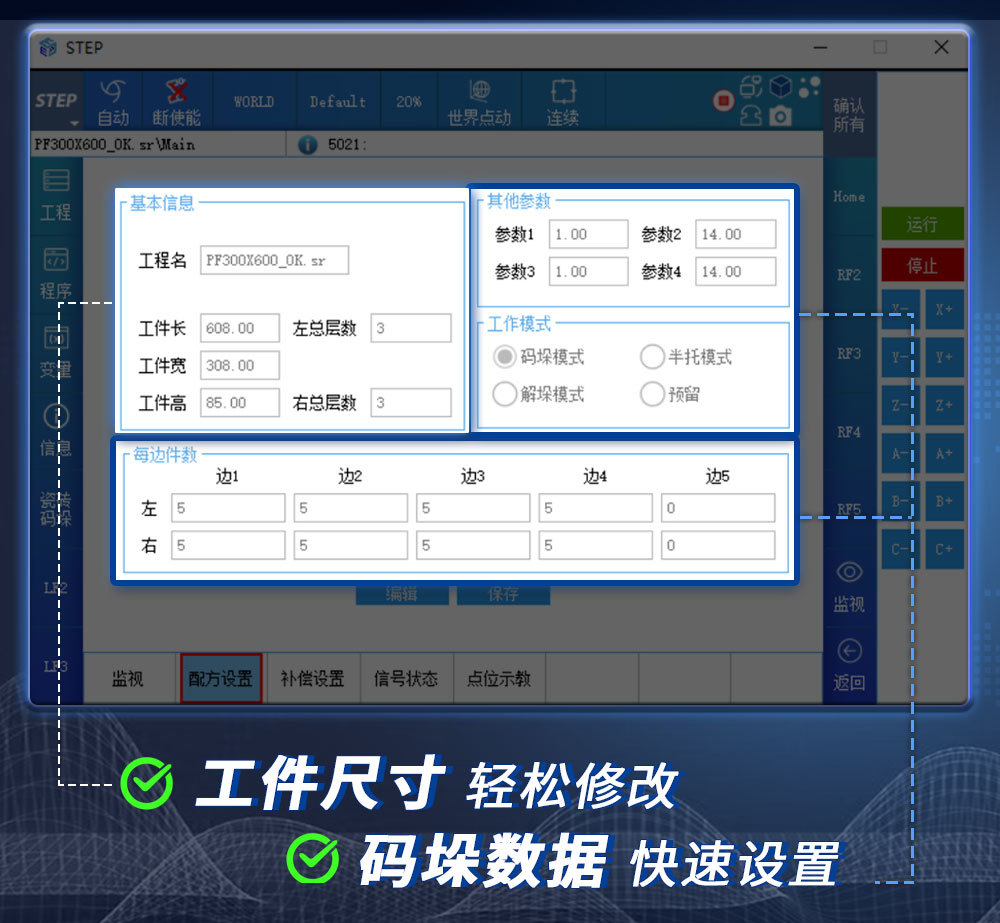Click the 工程名 project name field
Screen dimensions: 1000x923
[x=276, y=259]
